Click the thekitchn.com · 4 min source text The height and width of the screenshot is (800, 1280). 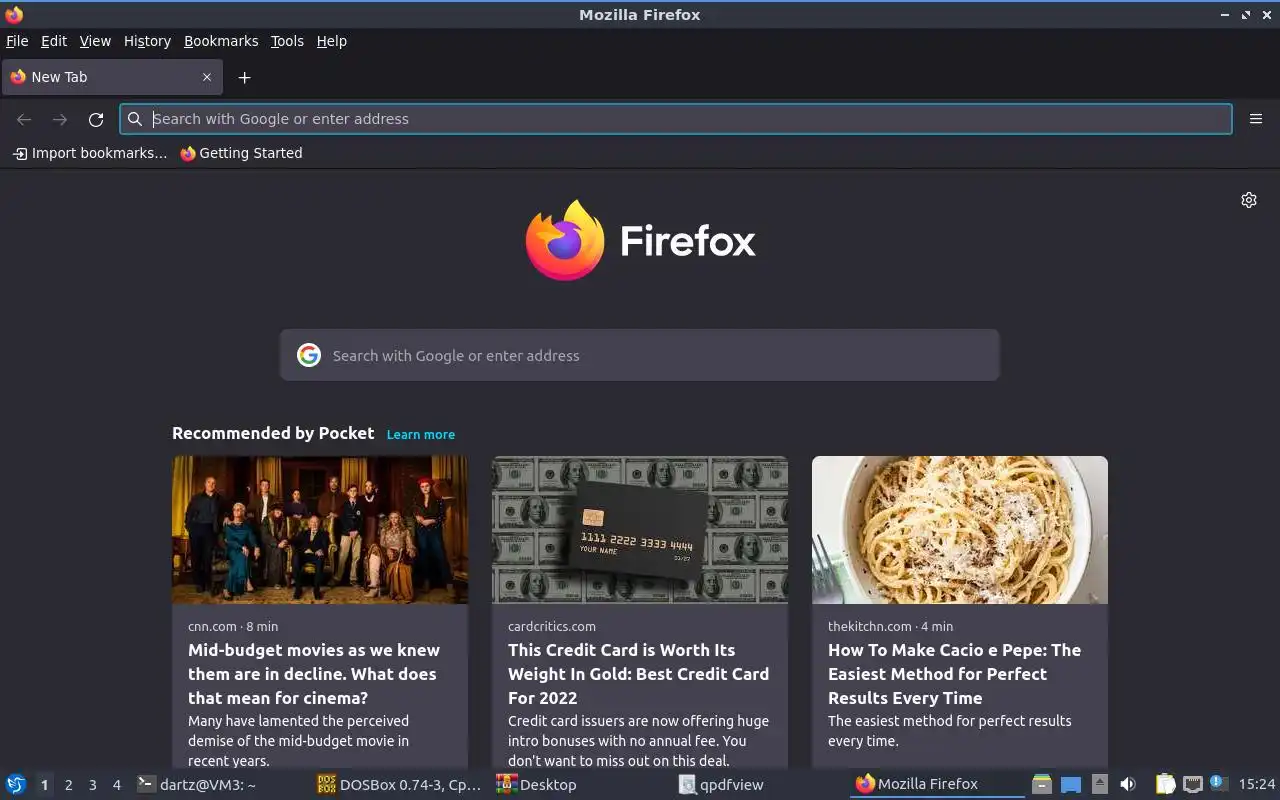890,626
